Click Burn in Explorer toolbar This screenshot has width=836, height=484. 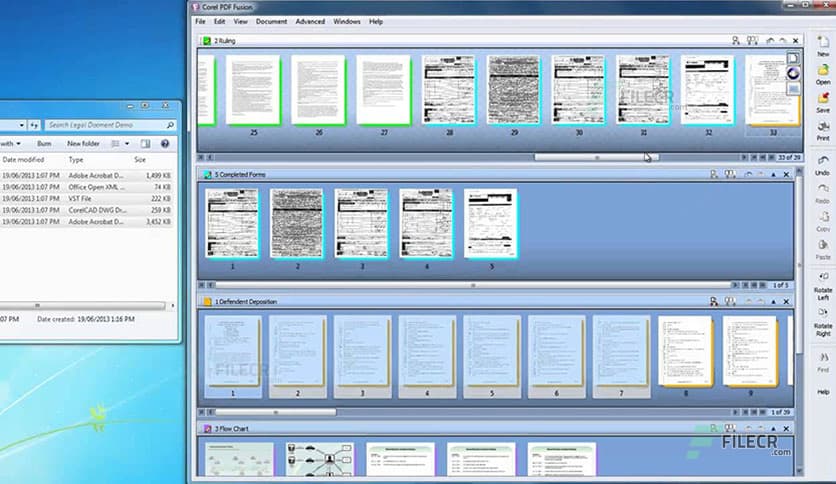(x=44, y=143)
